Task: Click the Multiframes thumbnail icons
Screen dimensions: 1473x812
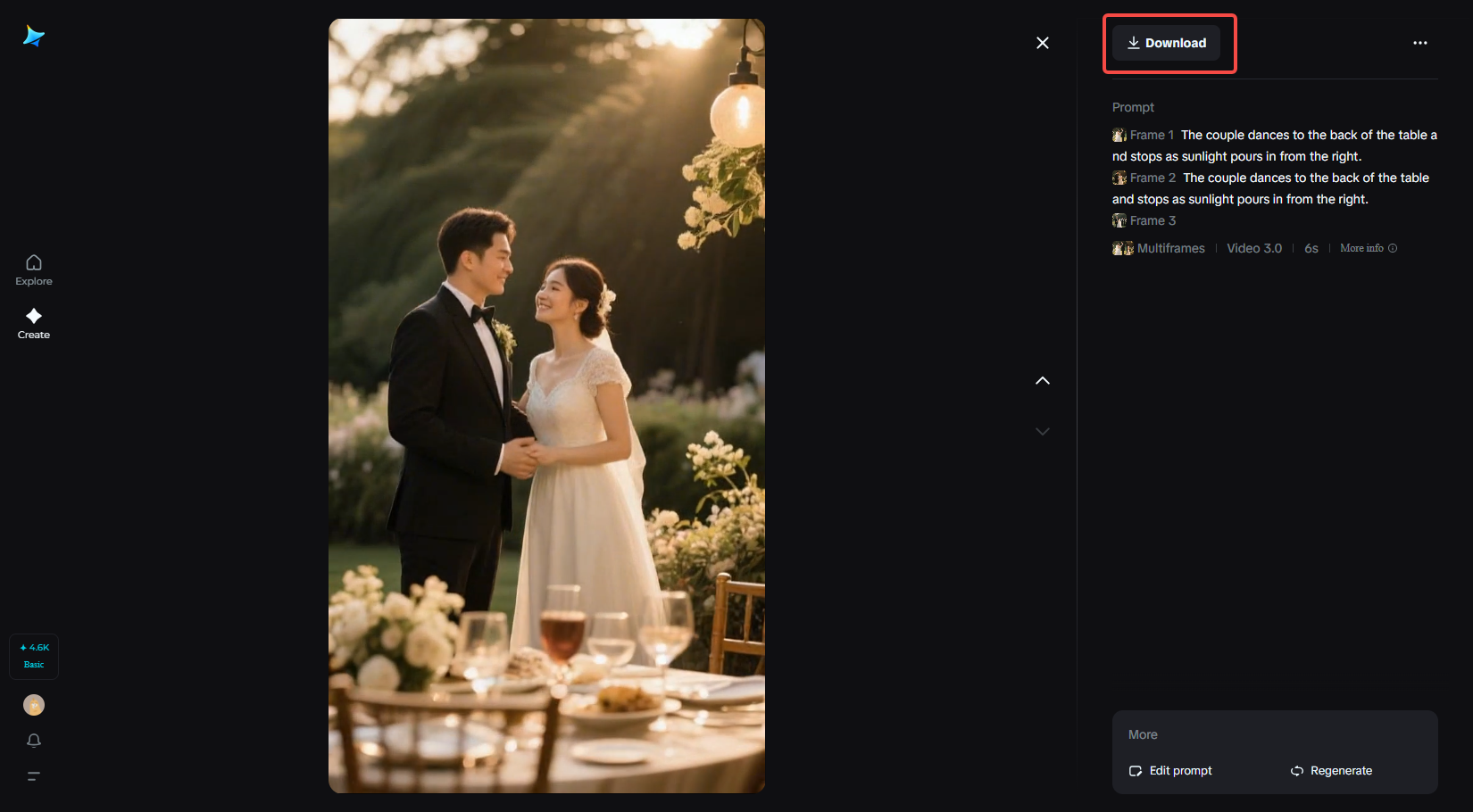Action: tap(1122, 248)
